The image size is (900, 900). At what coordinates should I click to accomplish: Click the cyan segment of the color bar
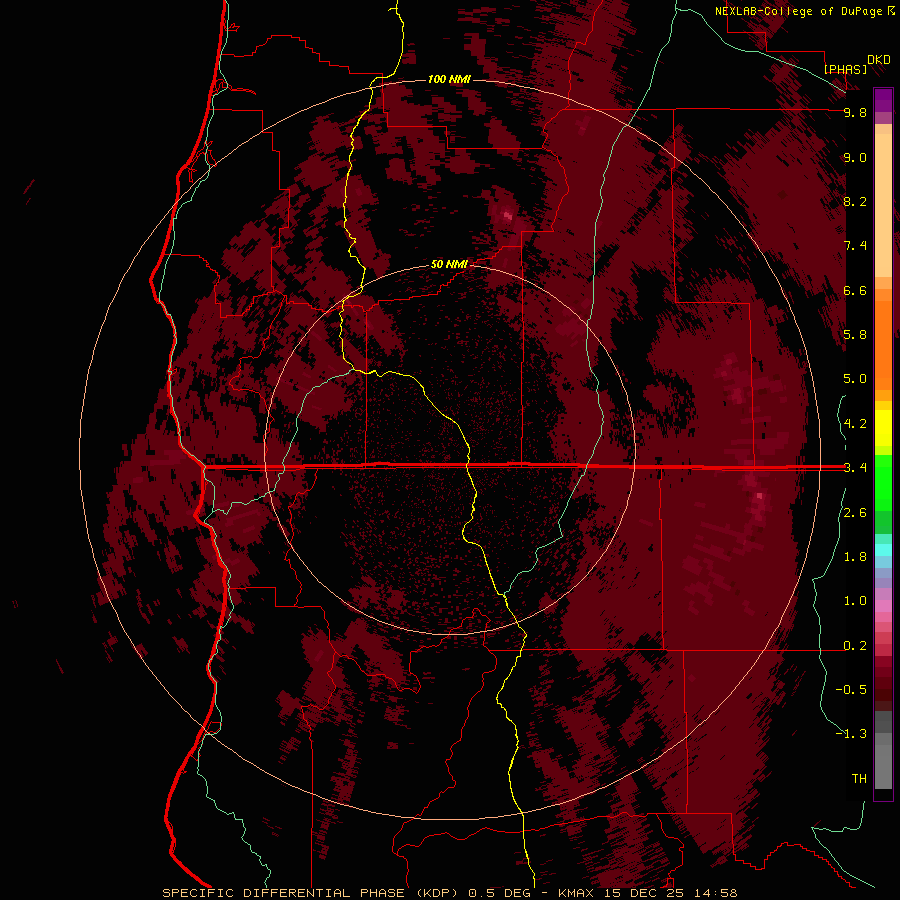(883, 550)
